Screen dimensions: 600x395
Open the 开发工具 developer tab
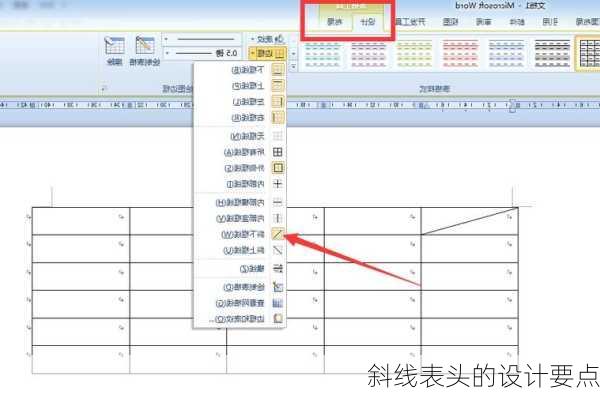410,22
